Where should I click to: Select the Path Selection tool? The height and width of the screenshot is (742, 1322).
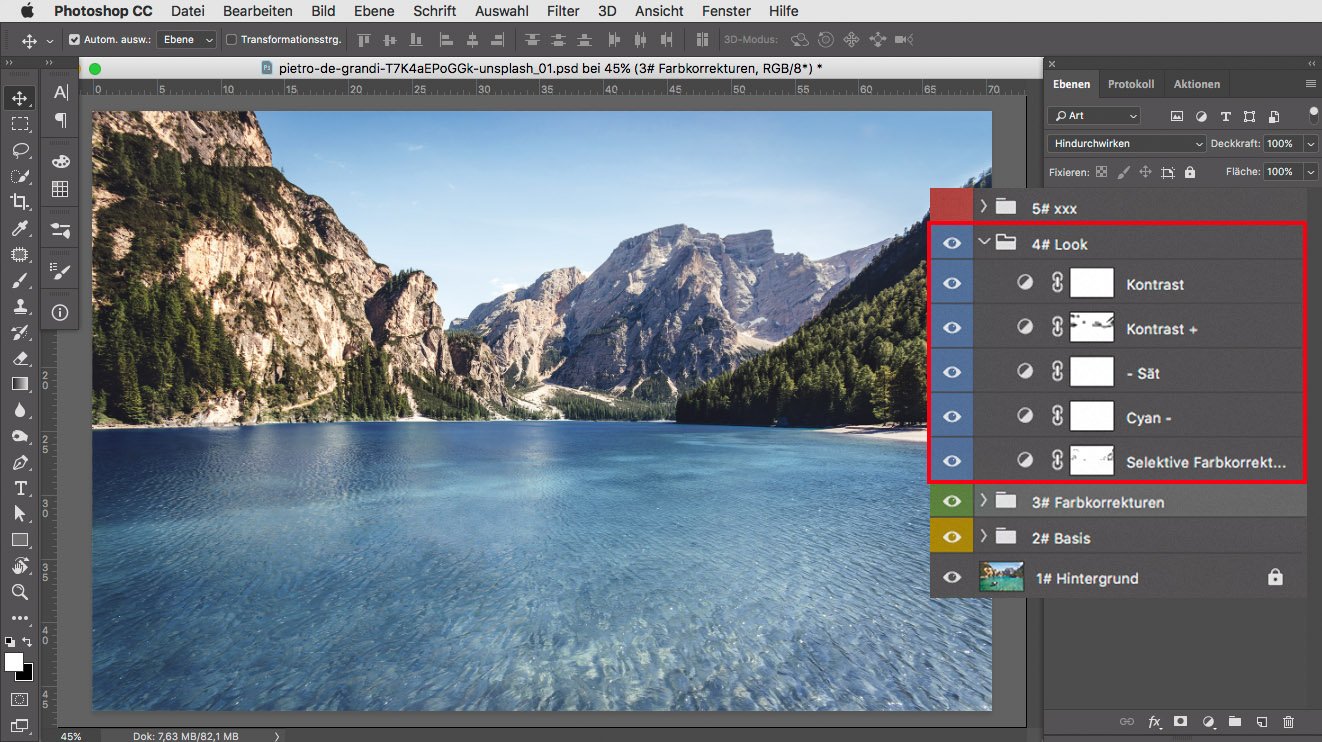[x=20, y=514]
